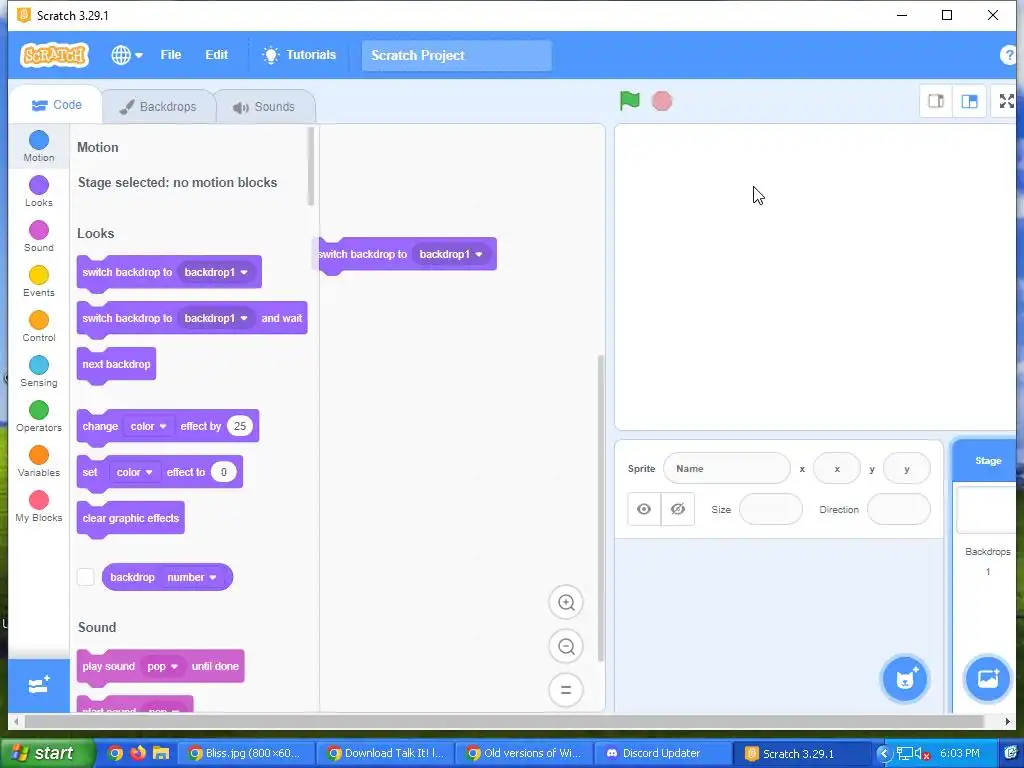Click the volume icon in system tray
The image size is (1024, 768).
(920, 754)
